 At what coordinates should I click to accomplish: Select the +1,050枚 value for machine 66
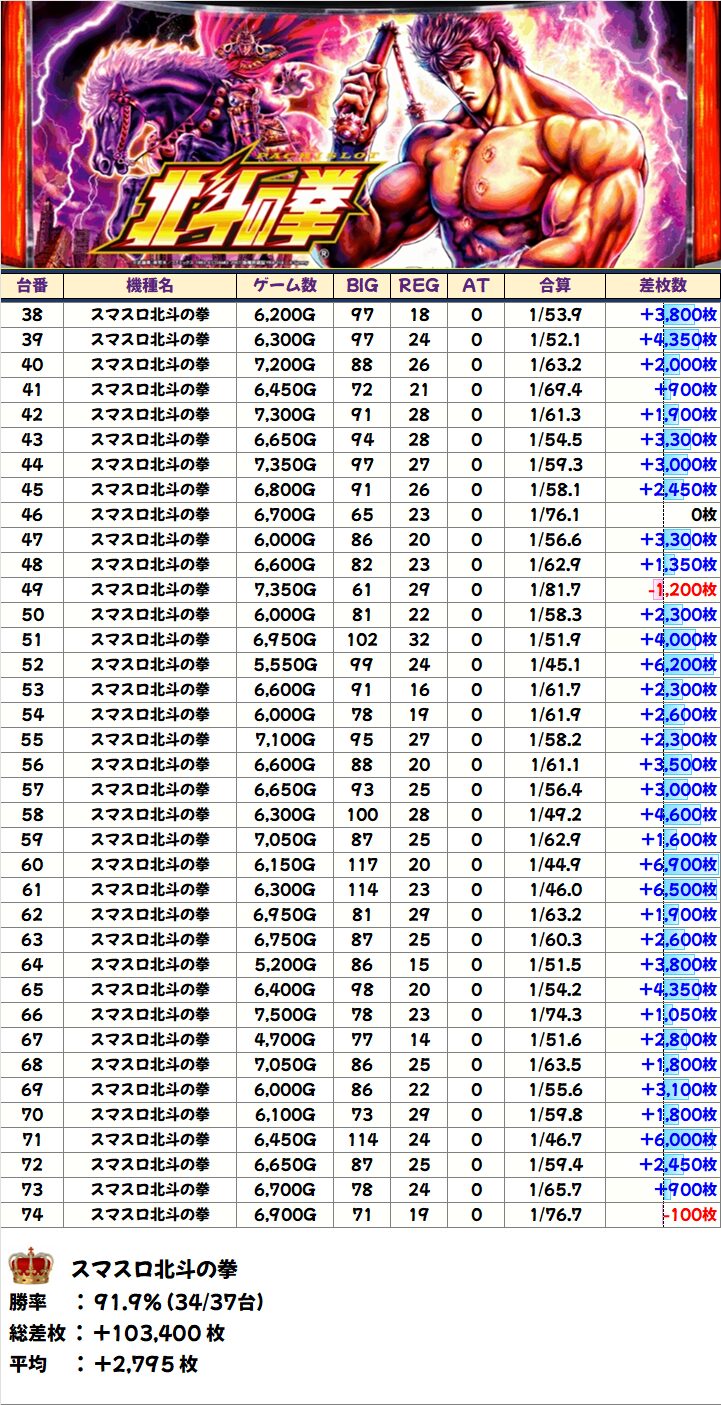[x=679, y=1014]
